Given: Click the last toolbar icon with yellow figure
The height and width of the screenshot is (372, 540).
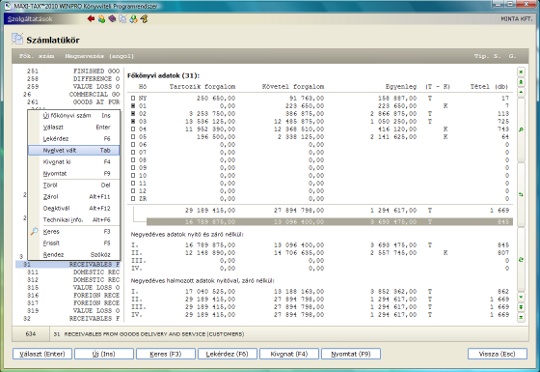Looking at the screenshot, I should point(144,19).
